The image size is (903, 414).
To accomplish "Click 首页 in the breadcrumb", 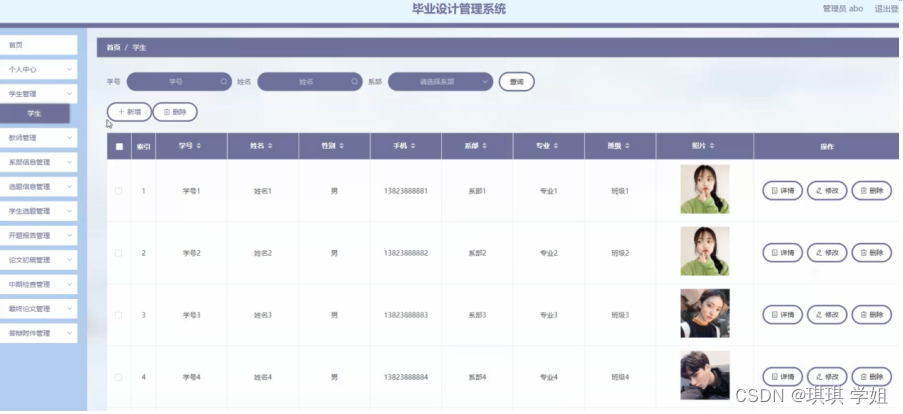I will point(113,48).
